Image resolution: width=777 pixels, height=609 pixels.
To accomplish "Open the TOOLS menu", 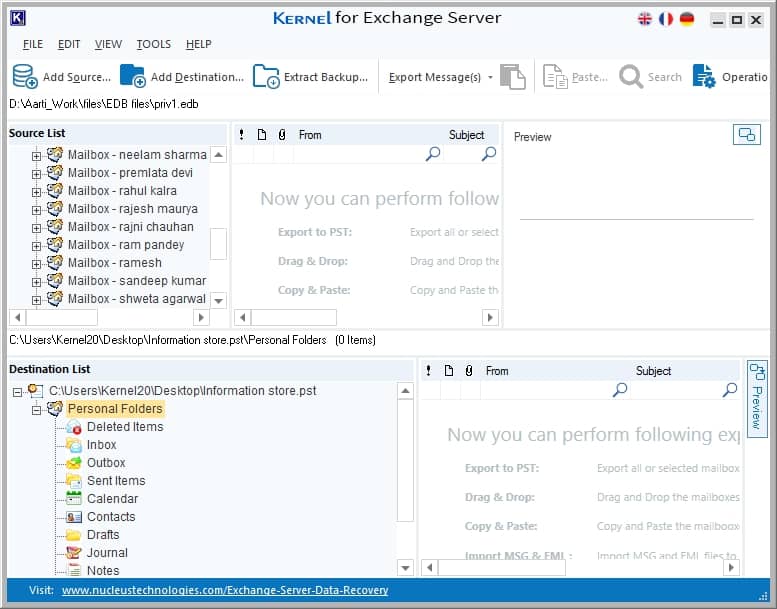I will tap(154, 44).
